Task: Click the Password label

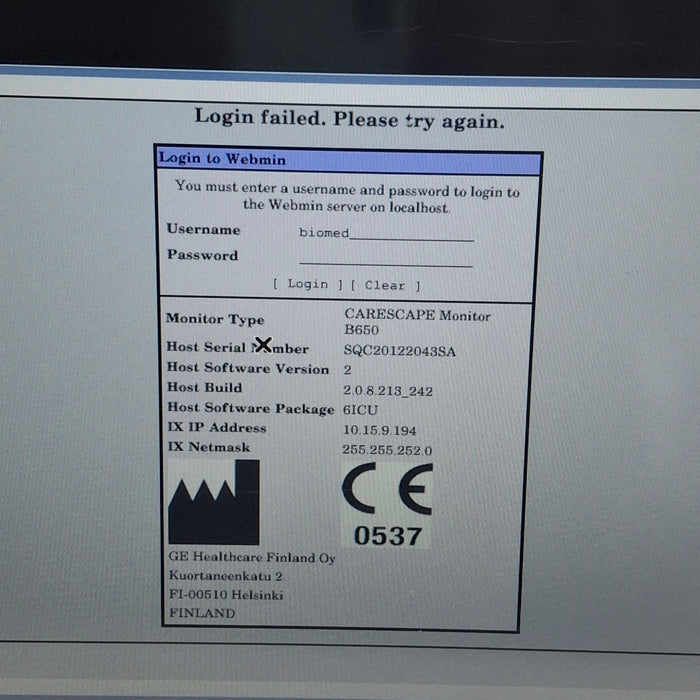Action: point(202,255)
